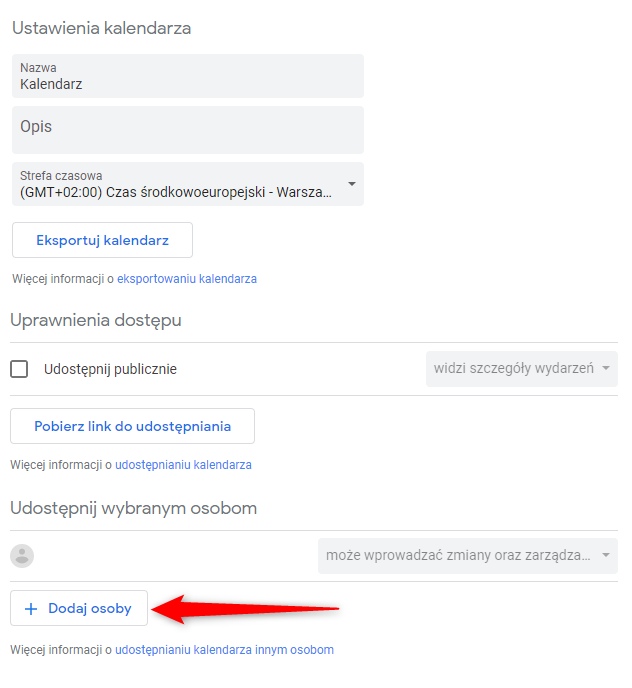Image resolution: width=632 pixels, height=688 pixels.
Task: Click the Udostępnij wybranym osobom heading
Action: (133, 509)
